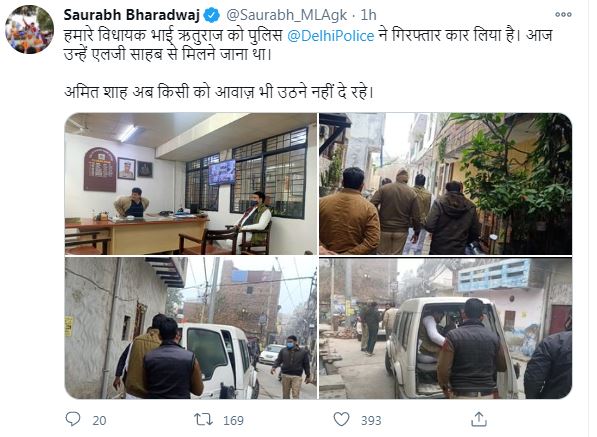Open the share tweet icon
This screenshot has width=597, height=437.
click(479, 419)
